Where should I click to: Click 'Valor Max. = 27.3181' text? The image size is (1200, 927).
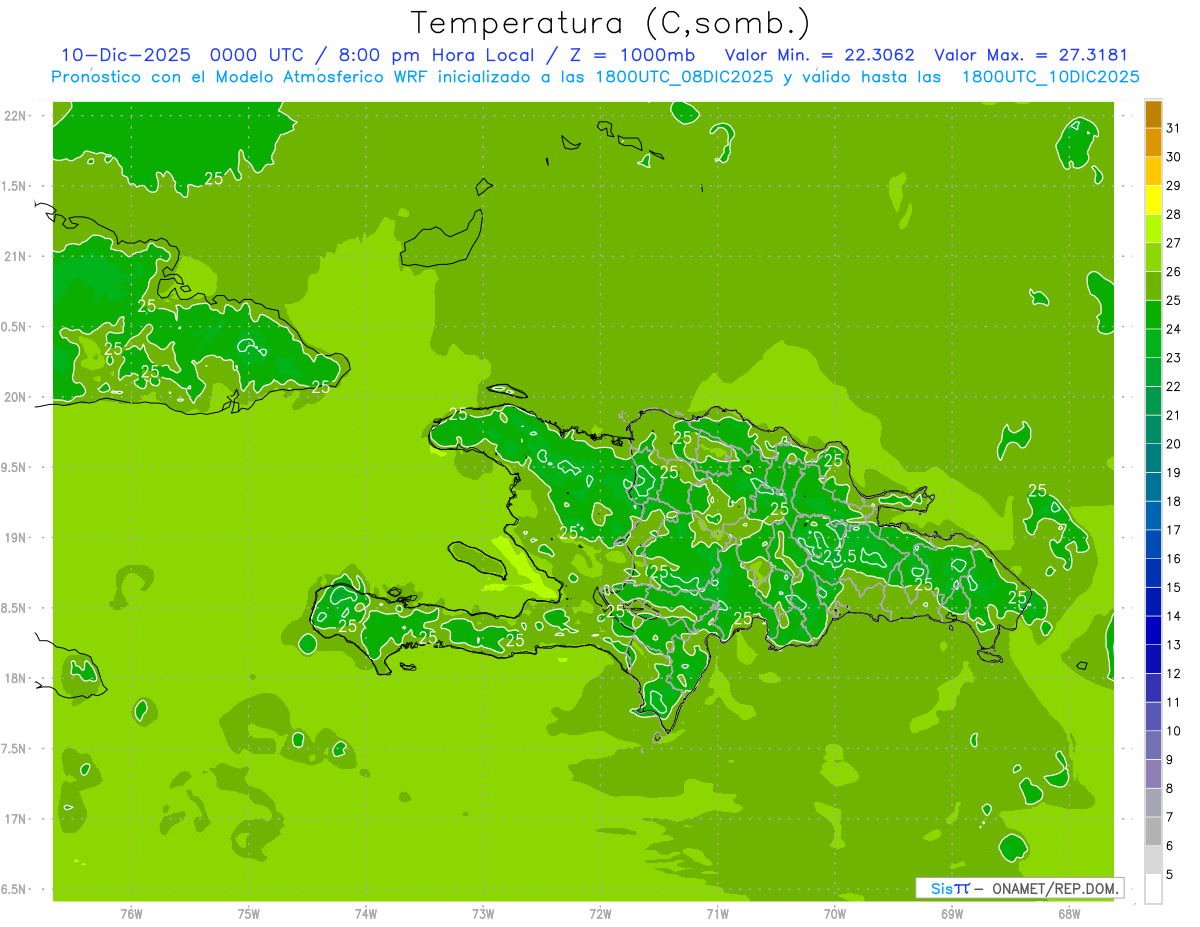click(1030, 56)
